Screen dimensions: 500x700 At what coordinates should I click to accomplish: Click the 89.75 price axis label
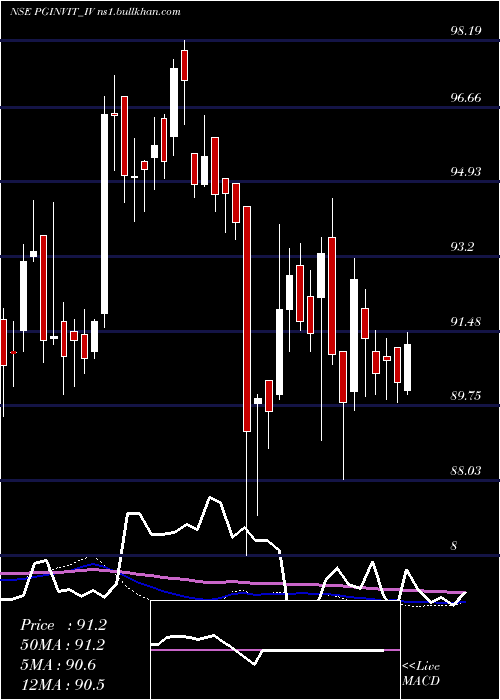(466, 396)
